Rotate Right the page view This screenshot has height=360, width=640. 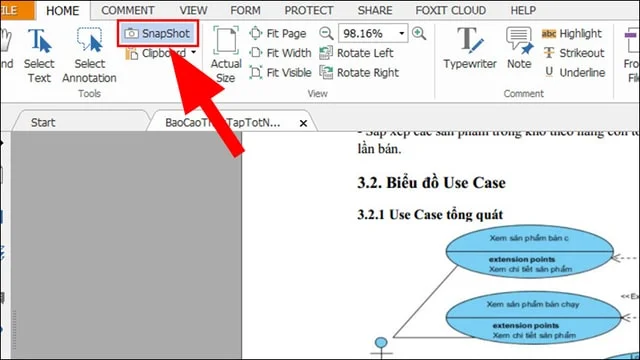tap(359, 73)
